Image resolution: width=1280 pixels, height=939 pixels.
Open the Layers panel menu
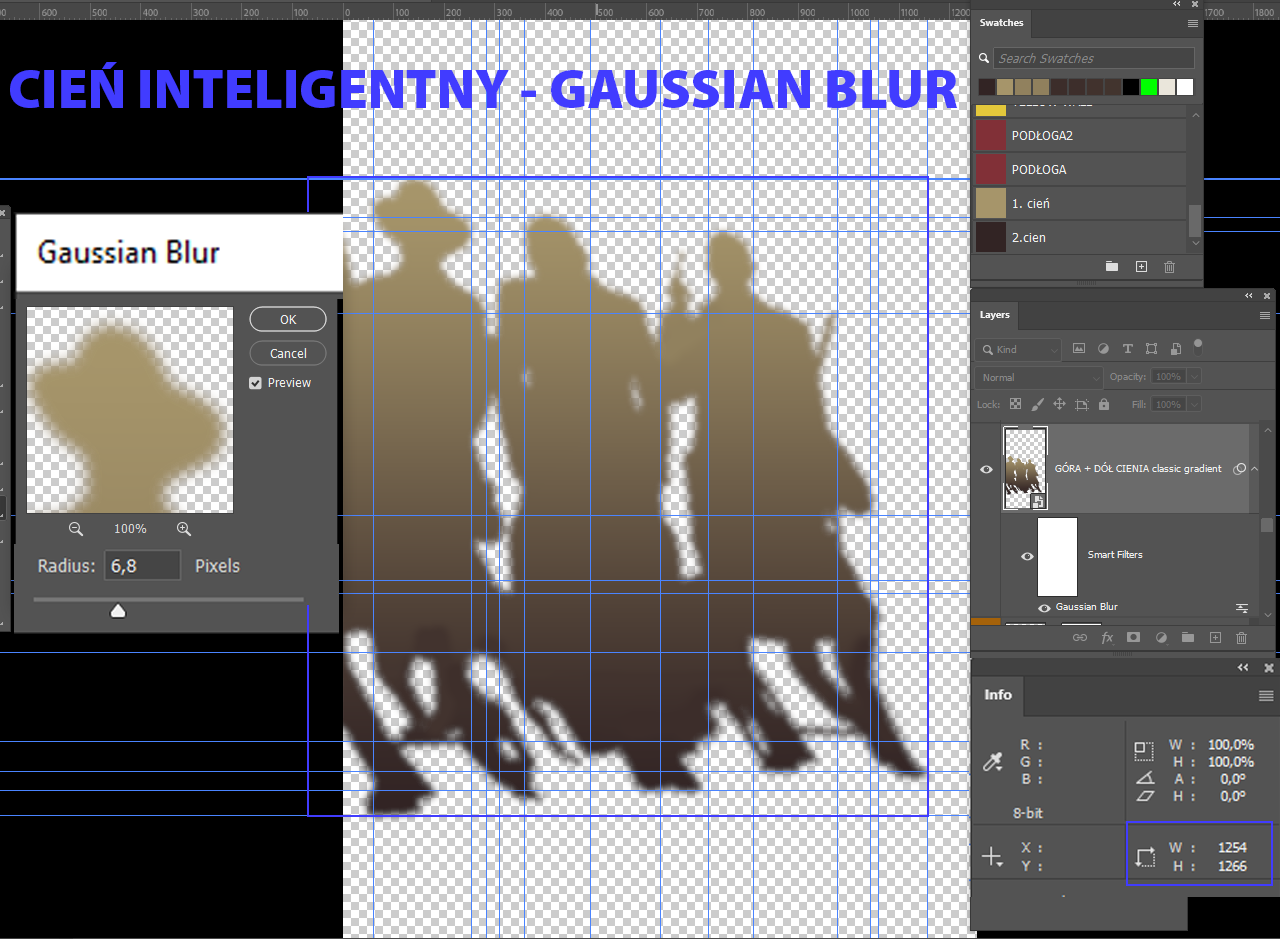(1266, 315)
